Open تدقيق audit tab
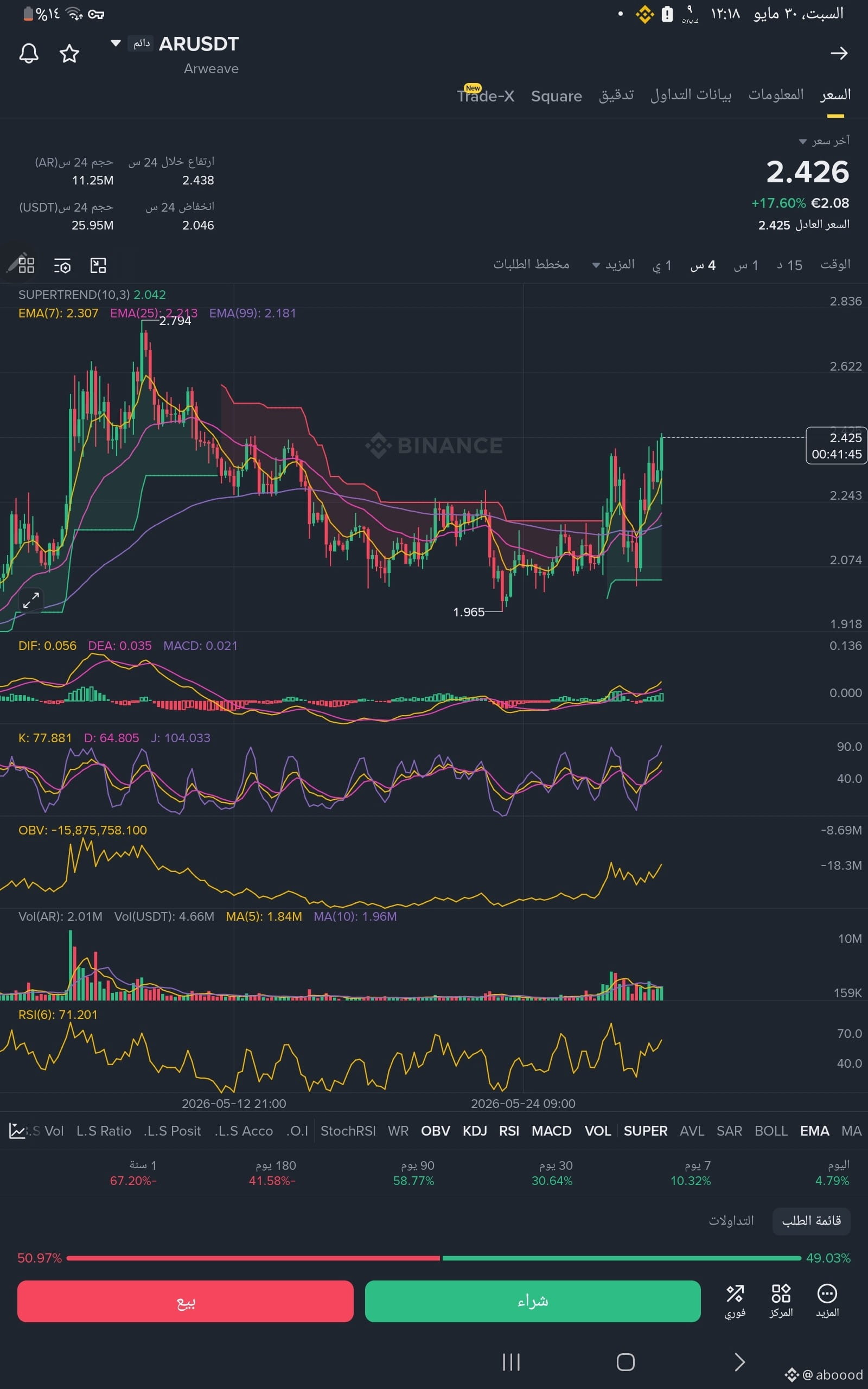Image resolution: width=868 pixels, height=1389 pixels. [x=616, y=95]
